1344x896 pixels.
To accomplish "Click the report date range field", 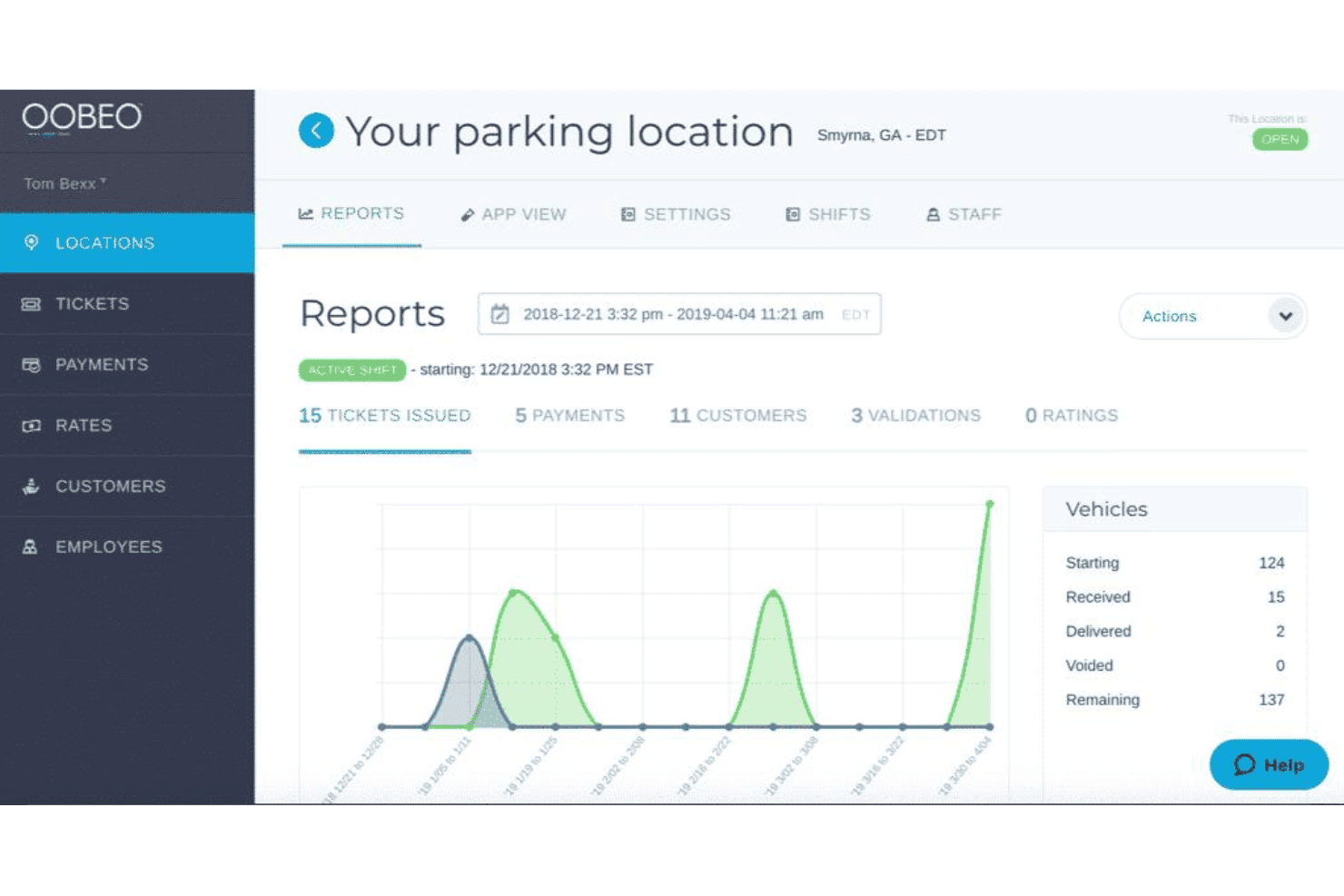I will pos(679,314).
